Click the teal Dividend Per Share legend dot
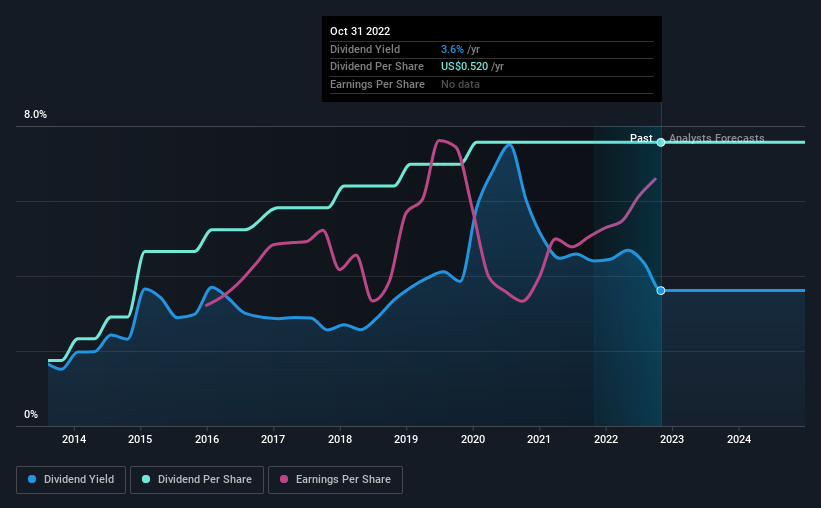 pos(146,479)
